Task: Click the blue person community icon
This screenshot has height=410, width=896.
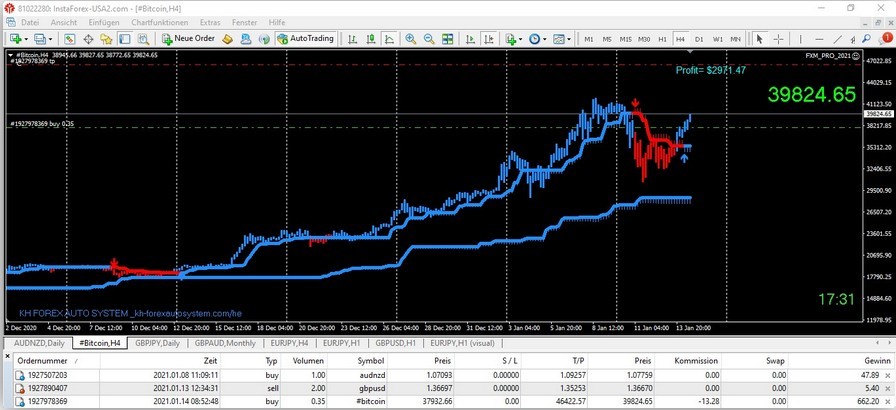Action: pos(245,39)
